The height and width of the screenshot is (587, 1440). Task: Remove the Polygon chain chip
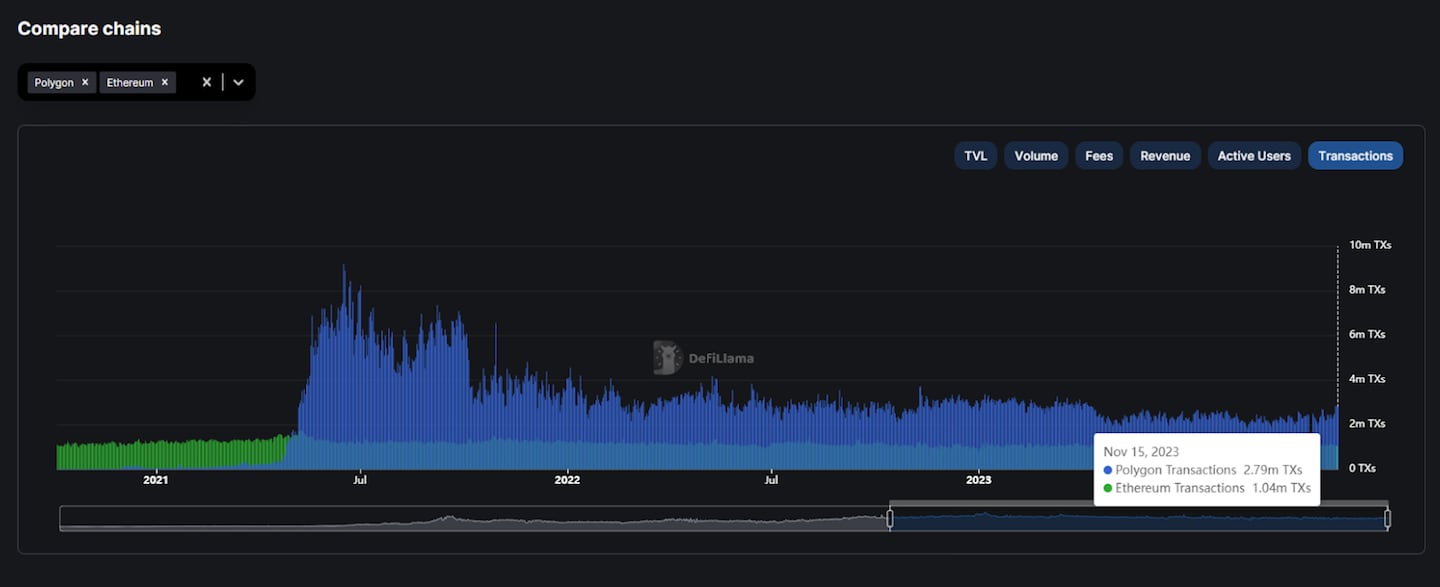click(x=85, y=82)
